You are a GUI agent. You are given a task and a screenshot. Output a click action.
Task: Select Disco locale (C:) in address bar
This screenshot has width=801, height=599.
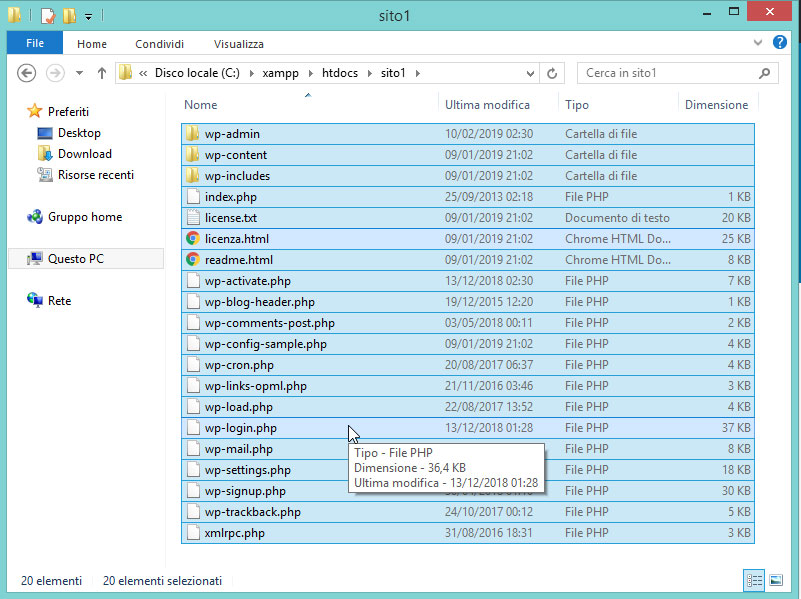pyautogui.click(x=197, y=73)
